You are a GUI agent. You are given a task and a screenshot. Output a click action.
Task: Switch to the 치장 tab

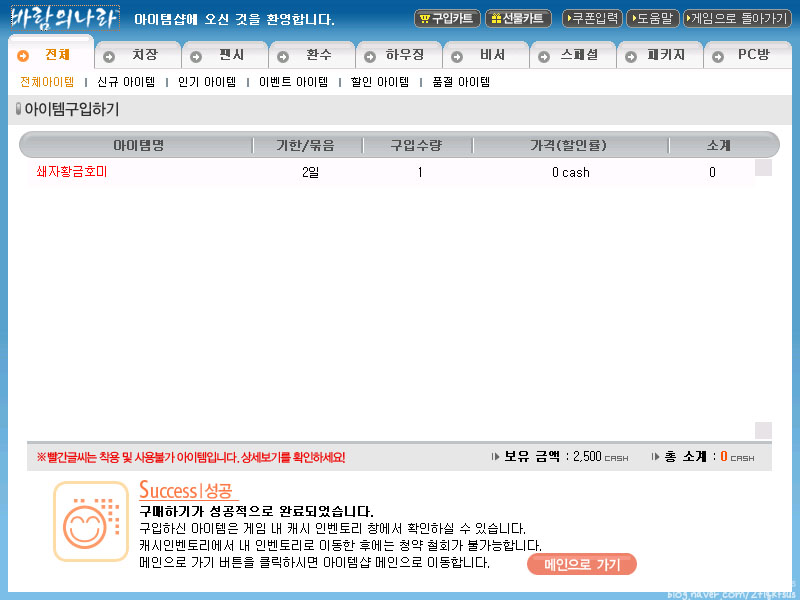point(138,56)
